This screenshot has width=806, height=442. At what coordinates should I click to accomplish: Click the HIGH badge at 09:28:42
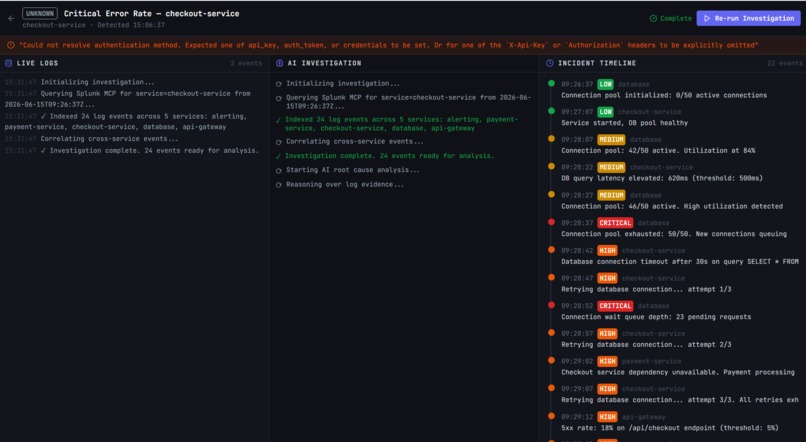(x=607, y=251)
